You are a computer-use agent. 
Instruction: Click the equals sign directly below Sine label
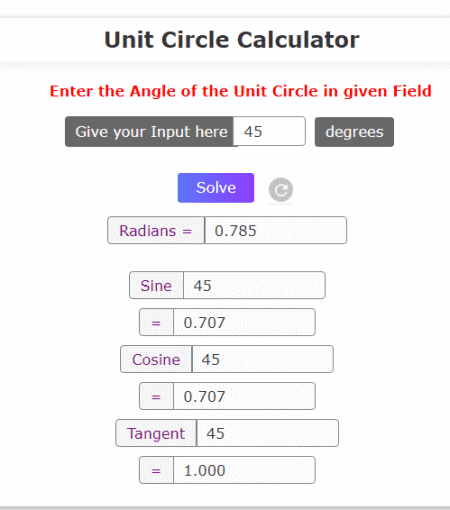click(x=156, y=322)
